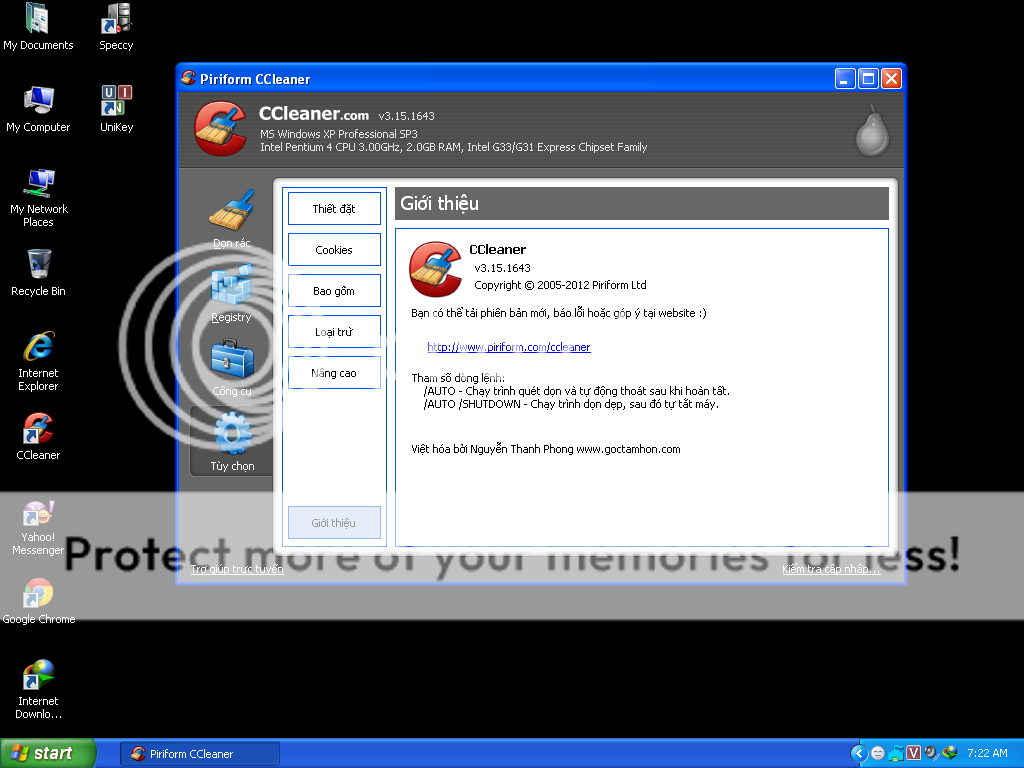Click the v3.15.1643 version text in the header

click(406, 116)
